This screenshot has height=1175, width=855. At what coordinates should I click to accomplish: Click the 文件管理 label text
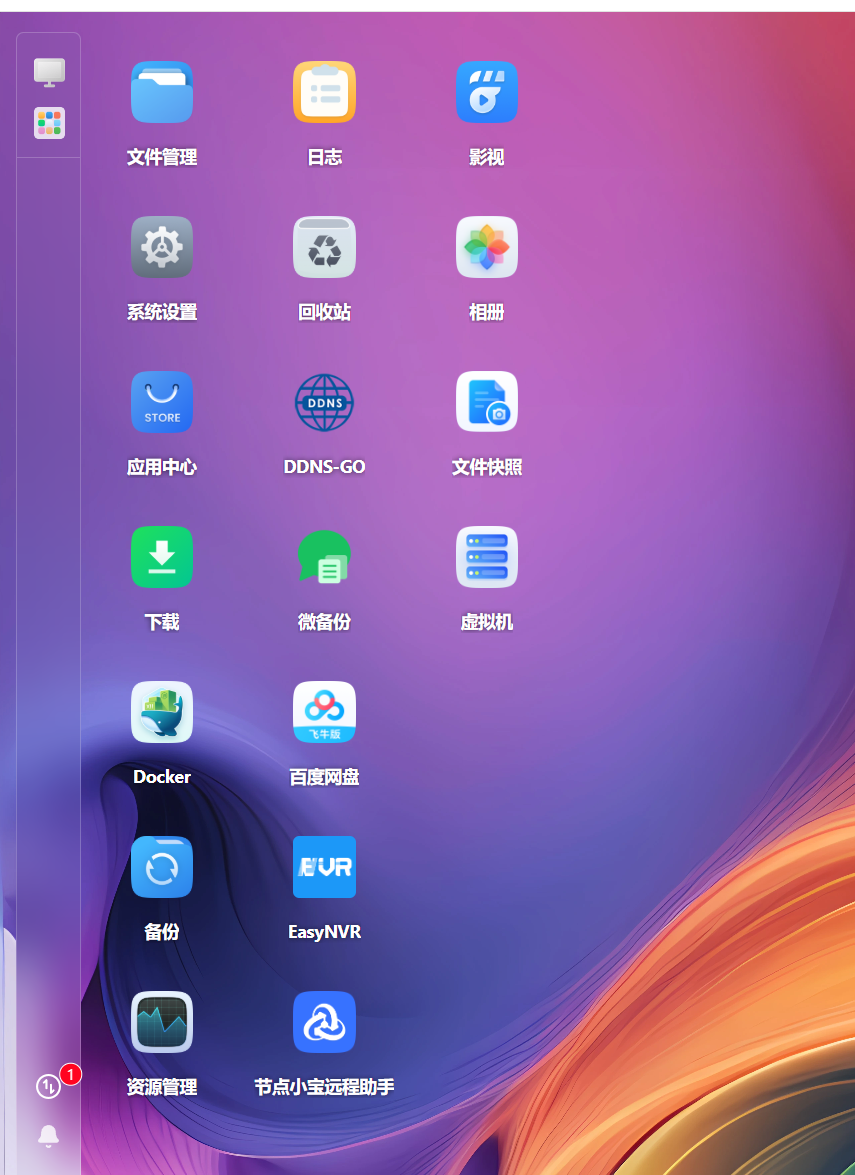click(x=162, y=157)
